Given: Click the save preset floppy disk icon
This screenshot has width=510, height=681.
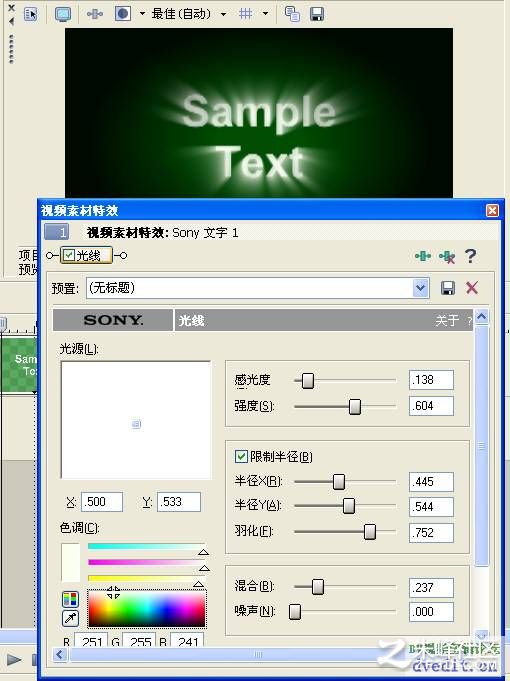Looking at the screenshot, I should click(x=447, y=288).
